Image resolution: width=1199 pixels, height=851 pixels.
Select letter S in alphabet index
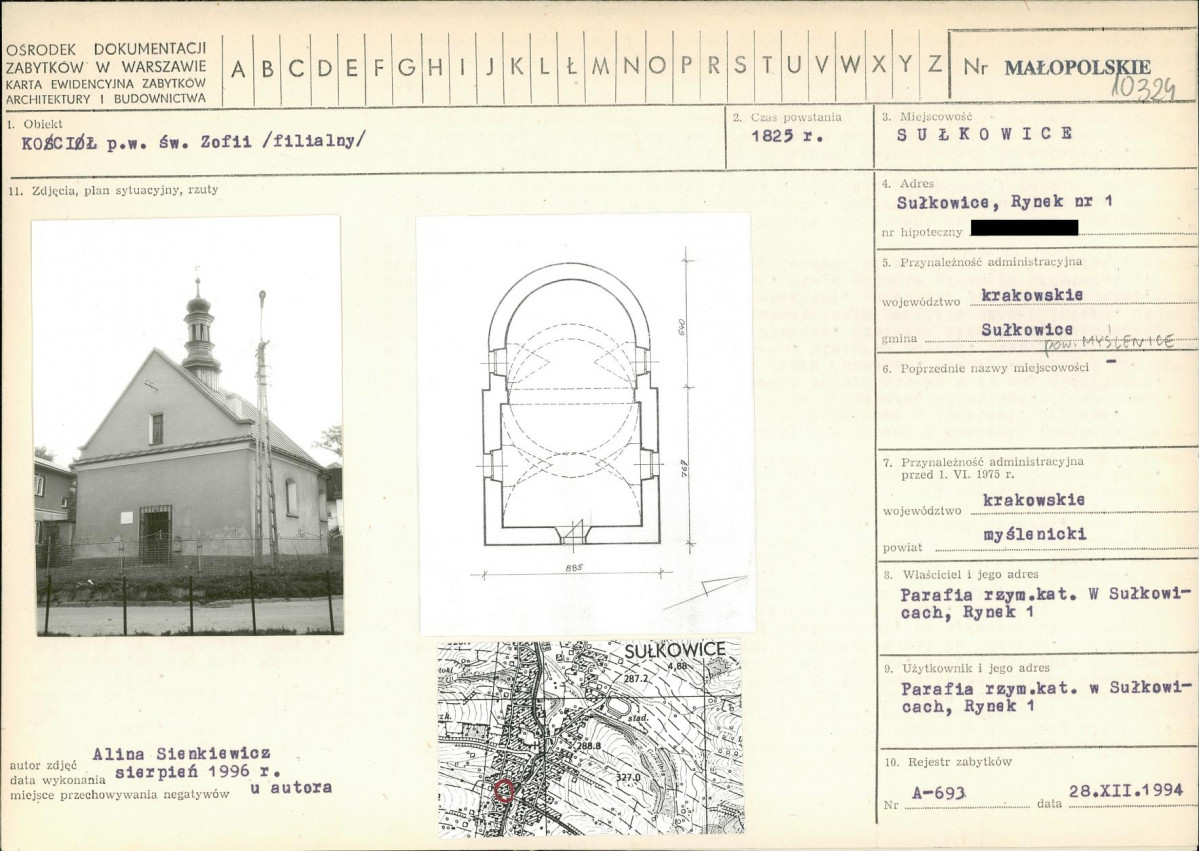coord(739,66)
